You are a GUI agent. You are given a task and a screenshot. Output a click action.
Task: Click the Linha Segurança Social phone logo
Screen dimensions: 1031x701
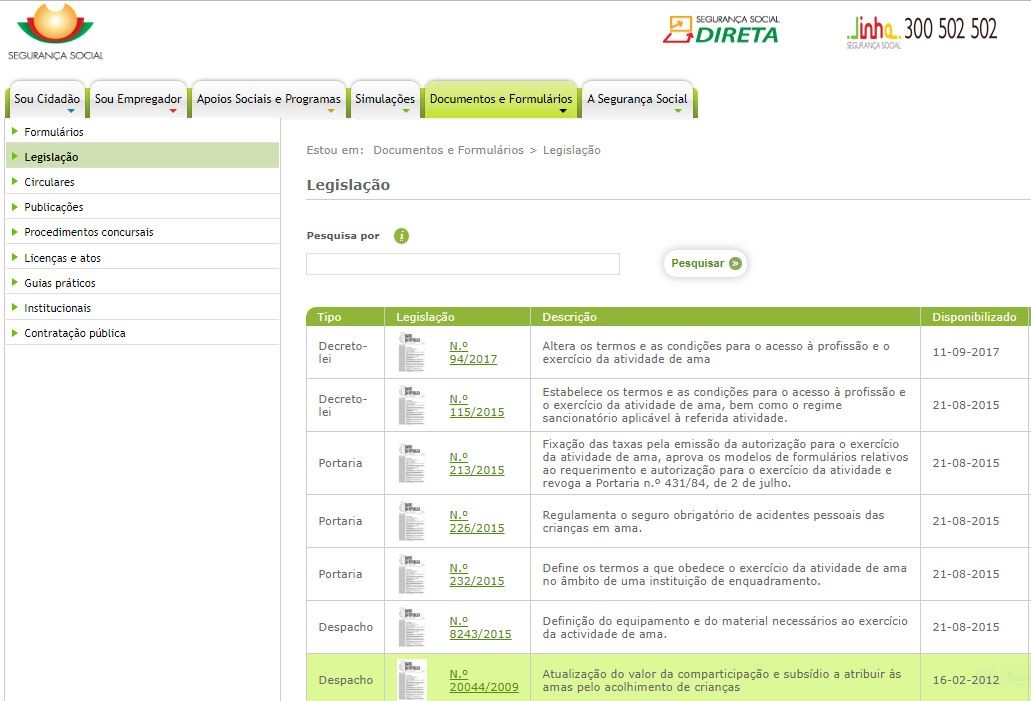921,31
